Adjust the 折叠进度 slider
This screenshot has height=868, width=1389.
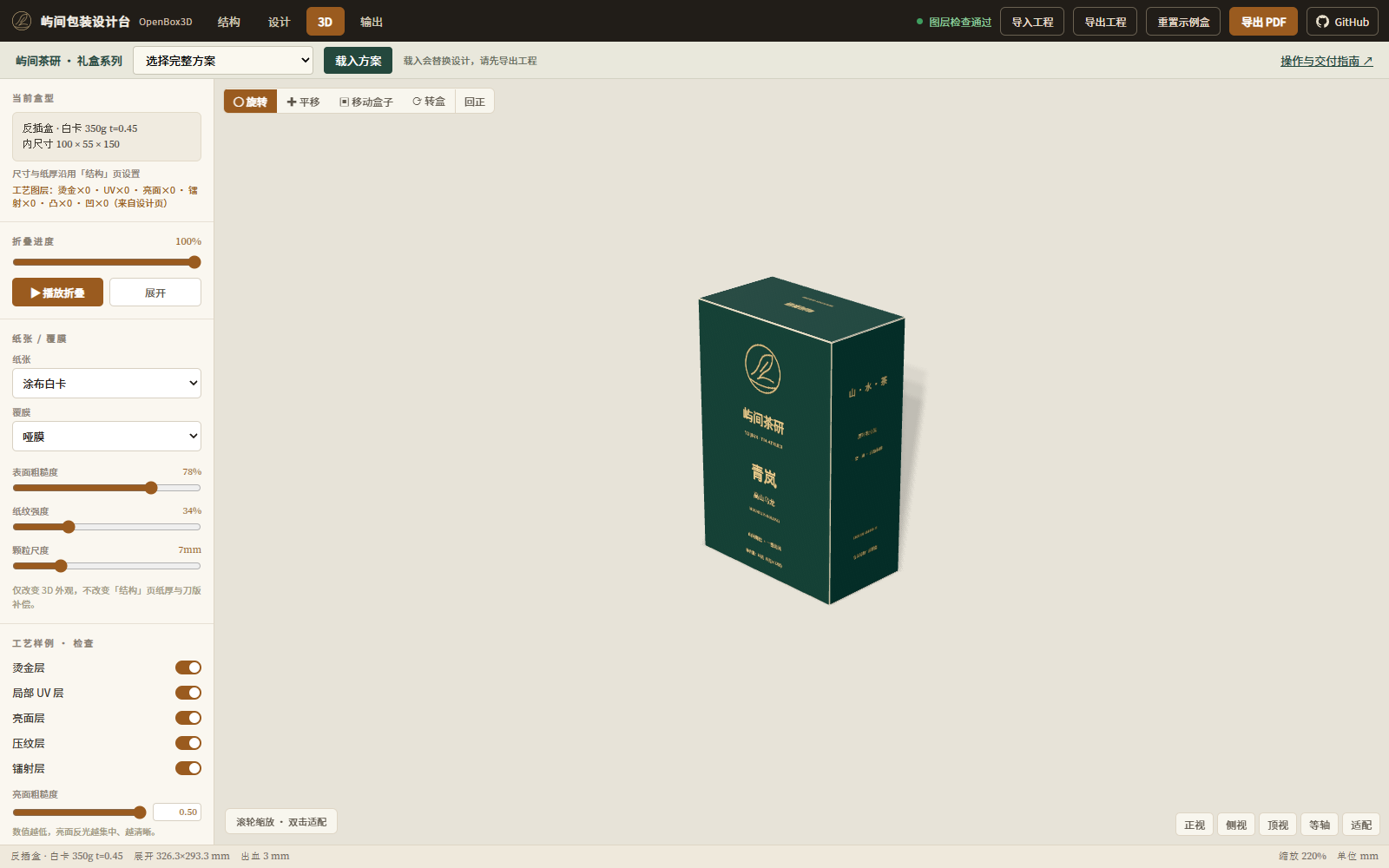(x=107, y=262)
